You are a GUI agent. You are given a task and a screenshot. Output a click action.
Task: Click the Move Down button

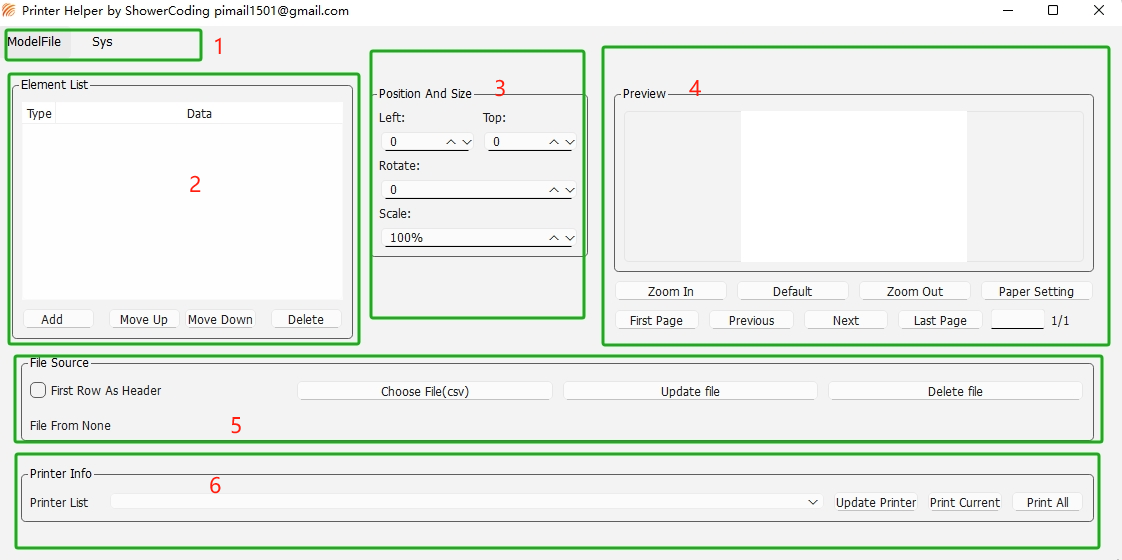pyautogui.click(x=220, y=320)
